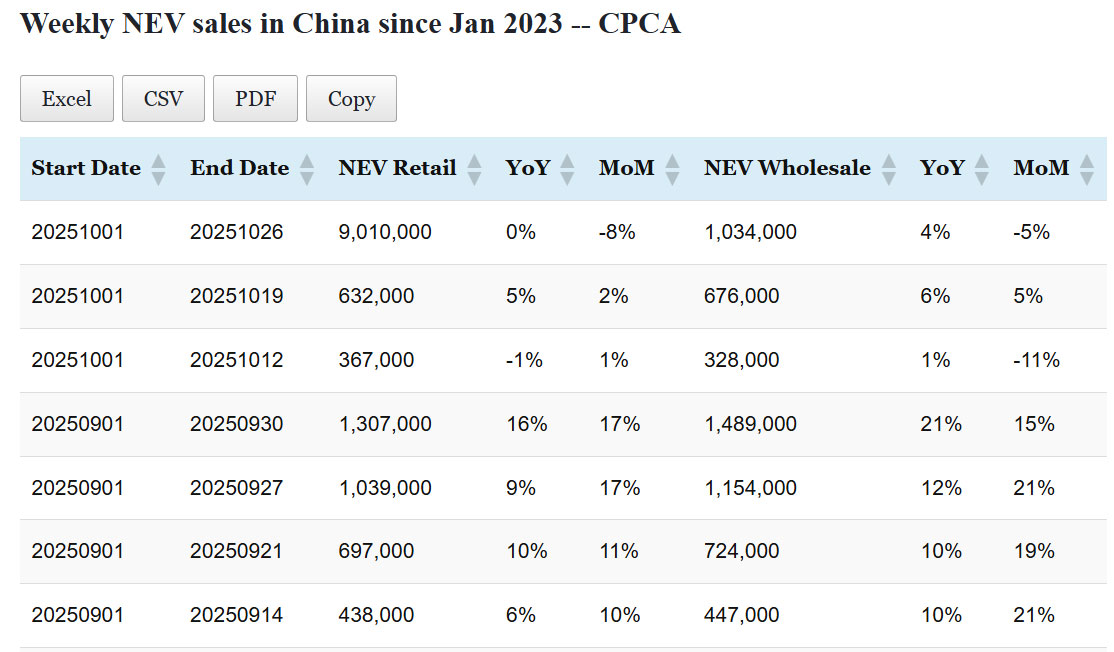Click the 20251019 end date cell
The width and height of the screenshot is (1114, 652).
click(x=237, y=296)
